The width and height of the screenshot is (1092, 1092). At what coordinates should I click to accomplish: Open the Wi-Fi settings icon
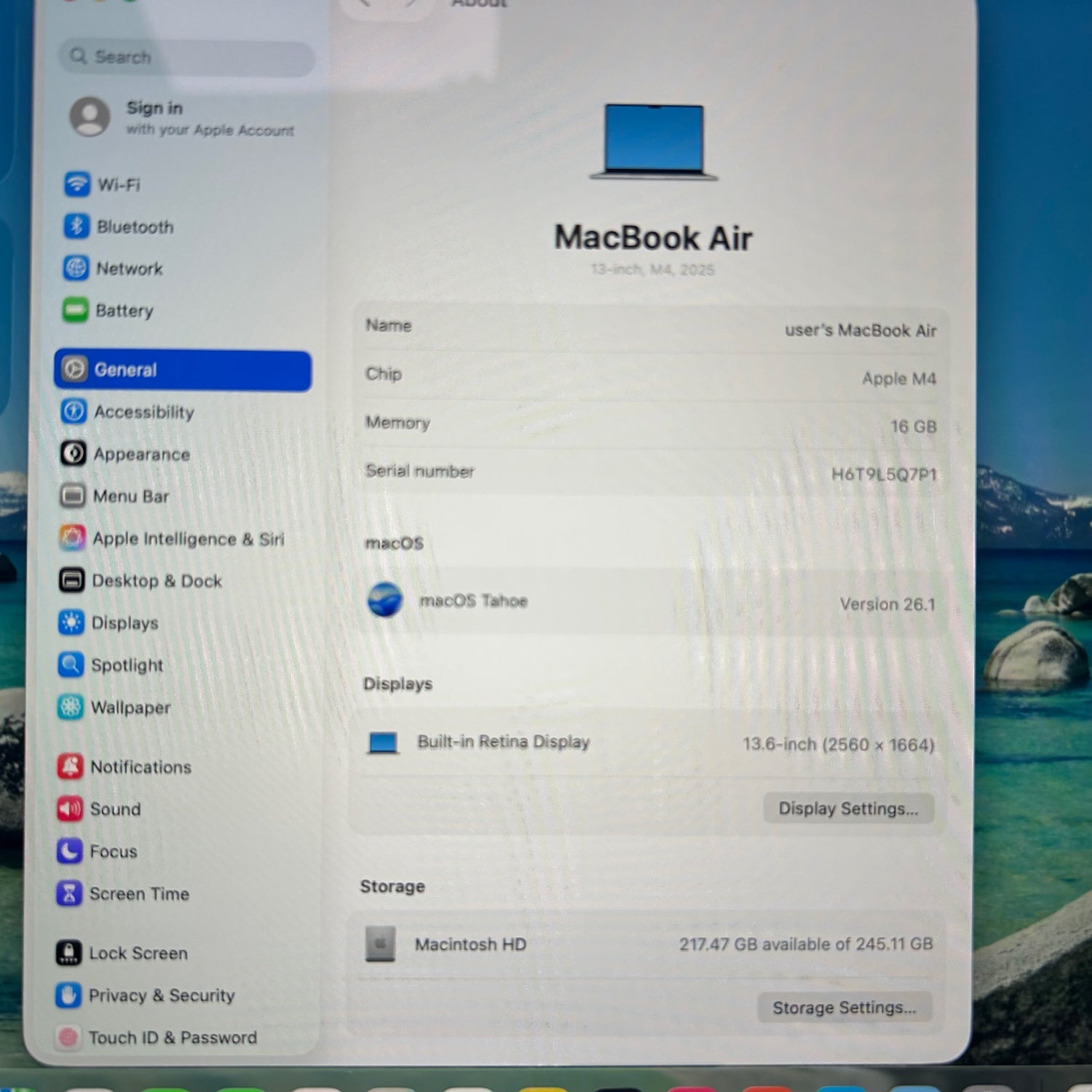click(76, 184)
